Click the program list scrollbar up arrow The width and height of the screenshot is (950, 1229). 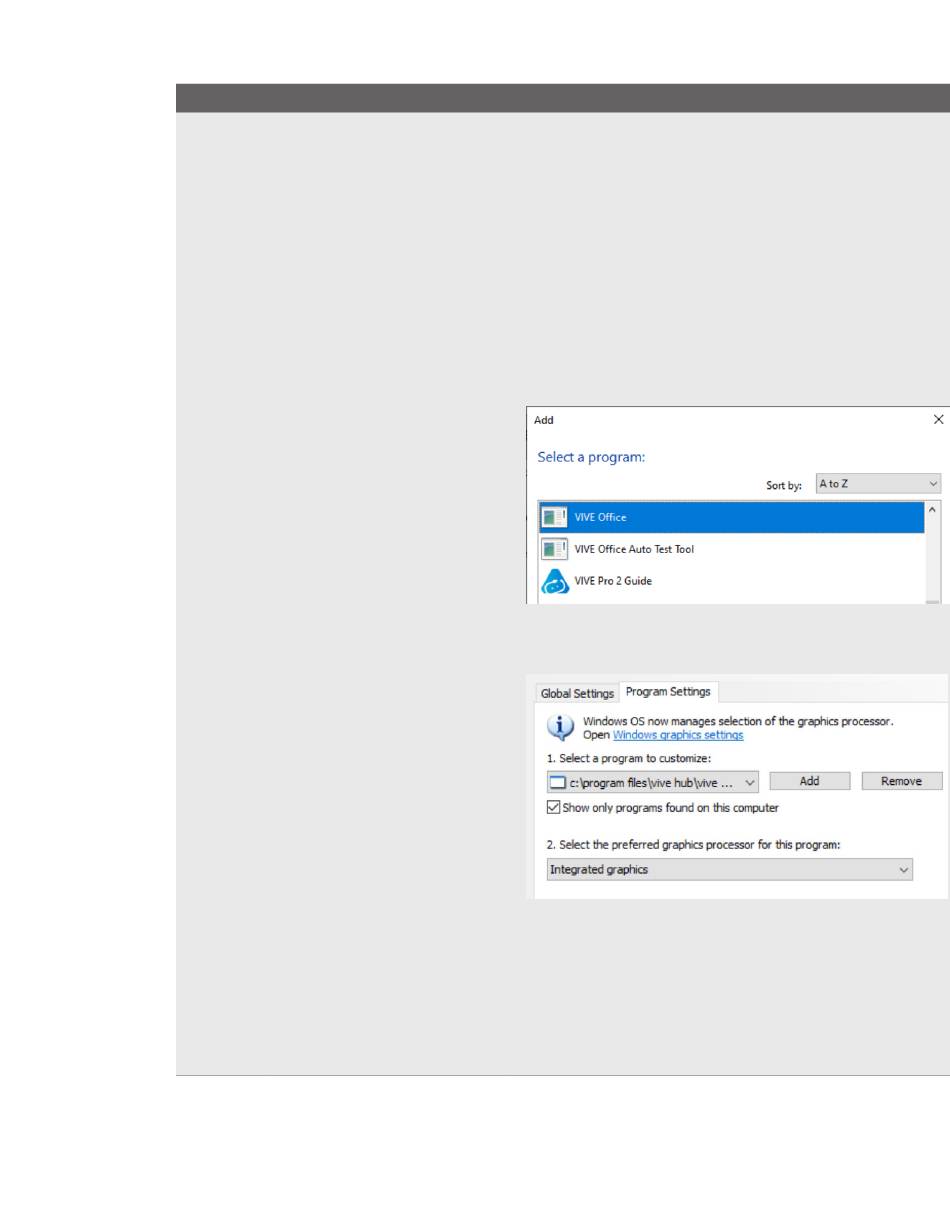coord(934,511)
